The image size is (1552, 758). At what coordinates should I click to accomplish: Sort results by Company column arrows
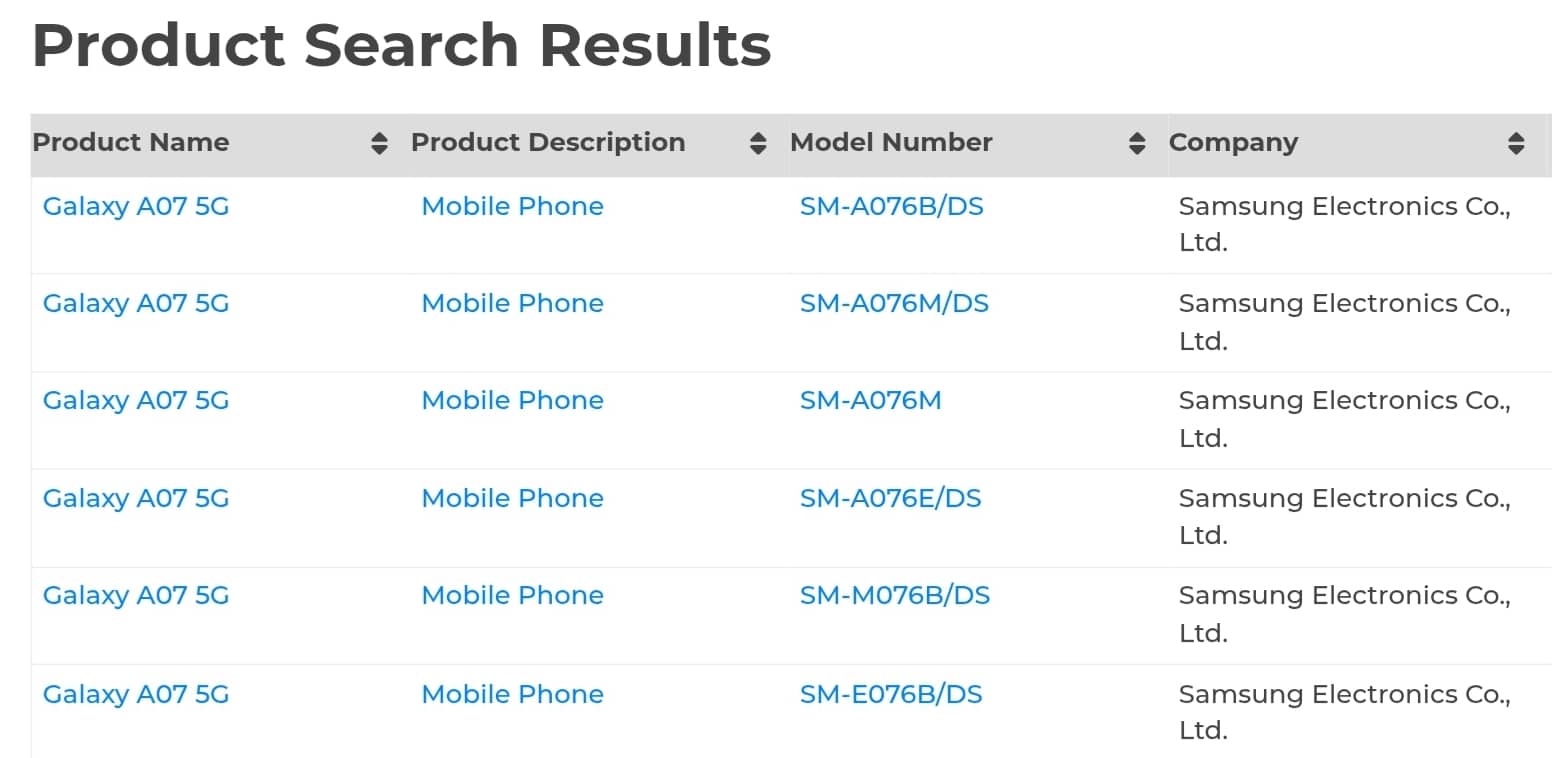tap(1516, 143)
